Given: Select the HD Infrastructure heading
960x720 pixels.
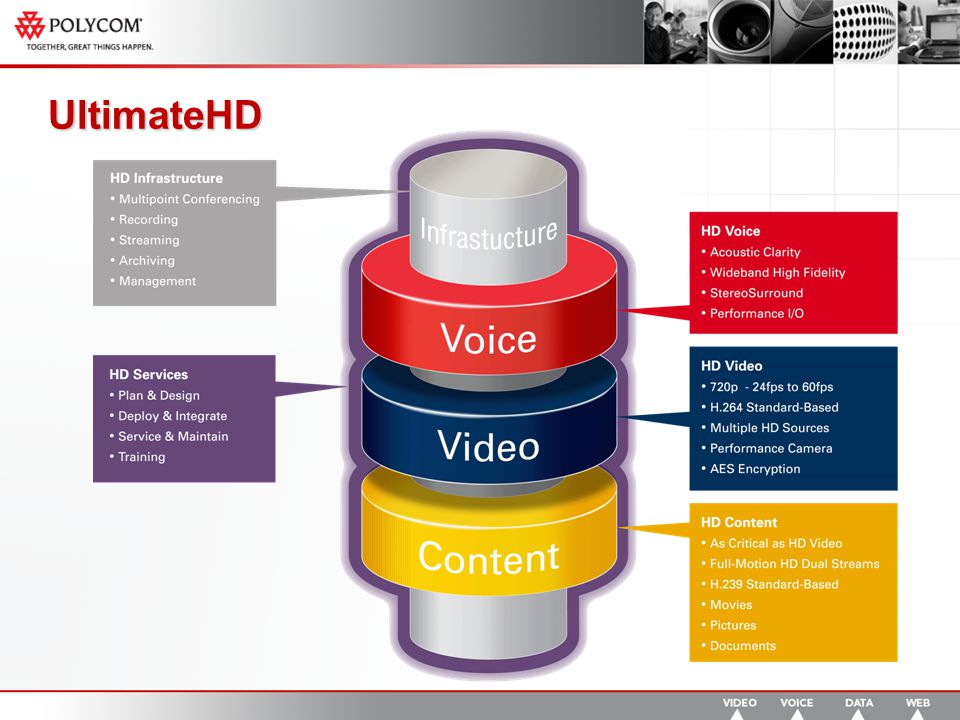Looking at the screenshot, I should [167, 178].
